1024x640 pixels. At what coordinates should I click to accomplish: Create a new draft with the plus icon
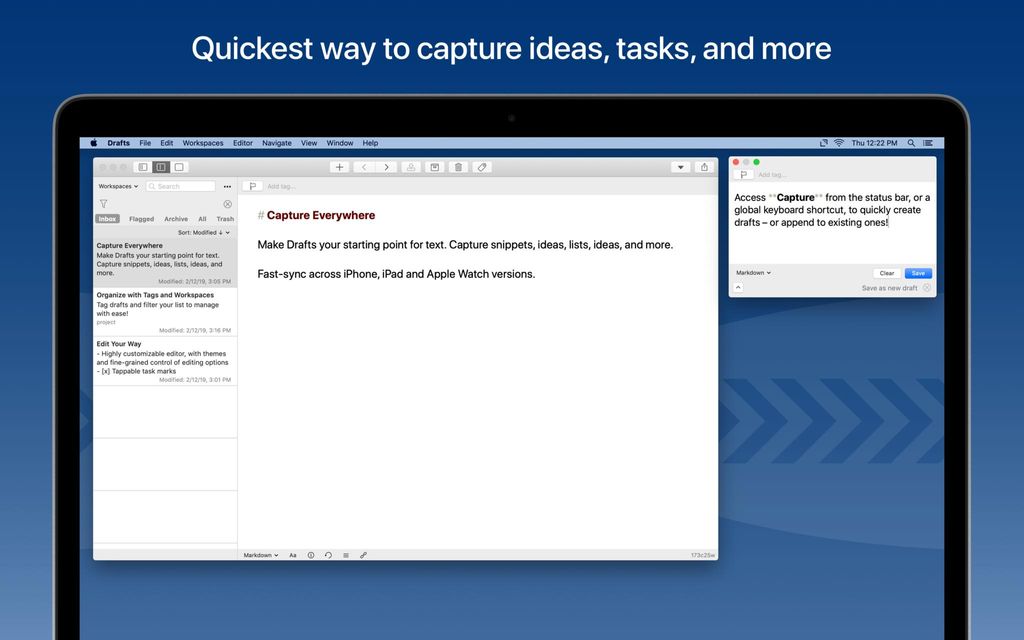(339, 167)
